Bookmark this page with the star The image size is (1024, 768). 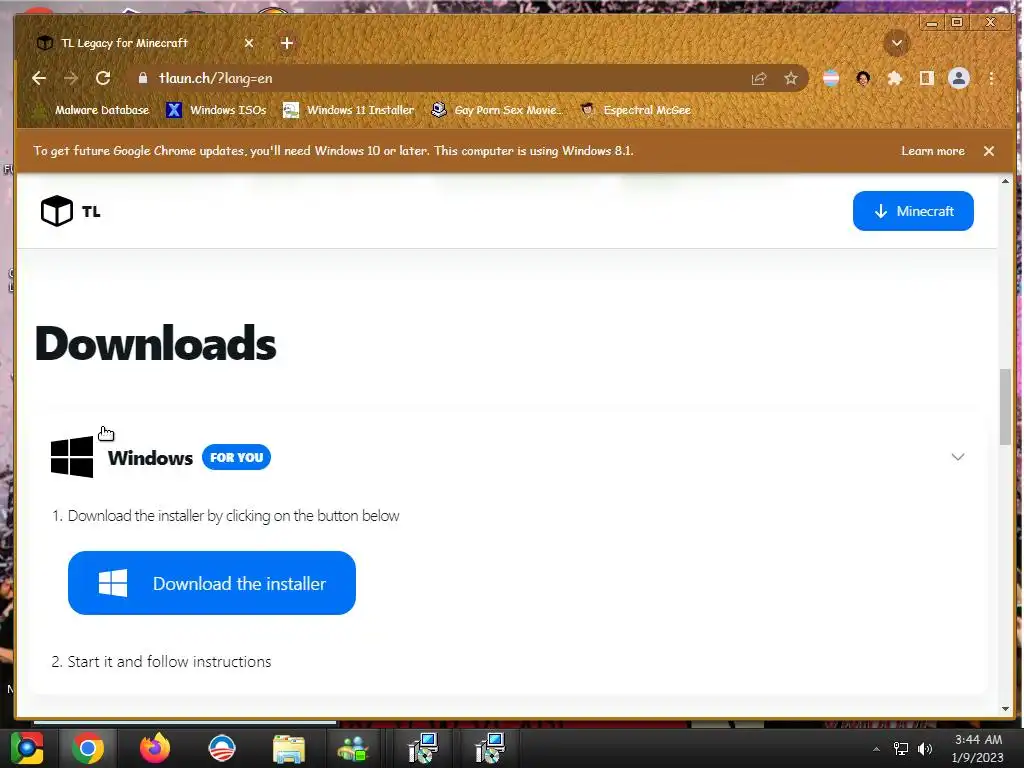pyautogui.click(x=791, y=79)
